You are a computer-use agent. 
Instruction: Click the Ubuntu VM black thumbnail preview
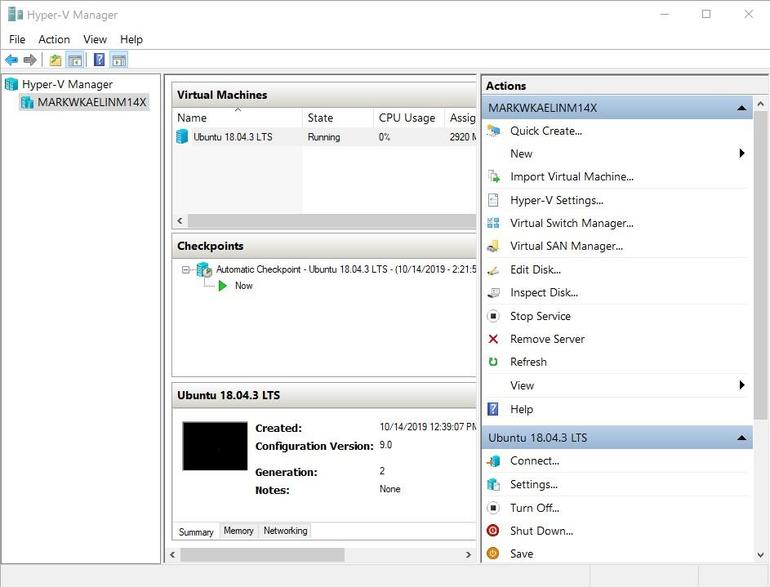pos(215,446)
